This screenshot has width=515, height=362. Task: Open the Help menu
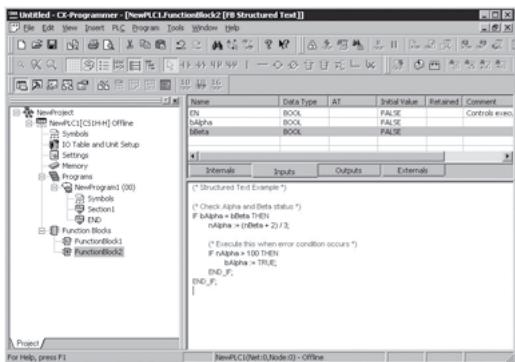(232, 28)
